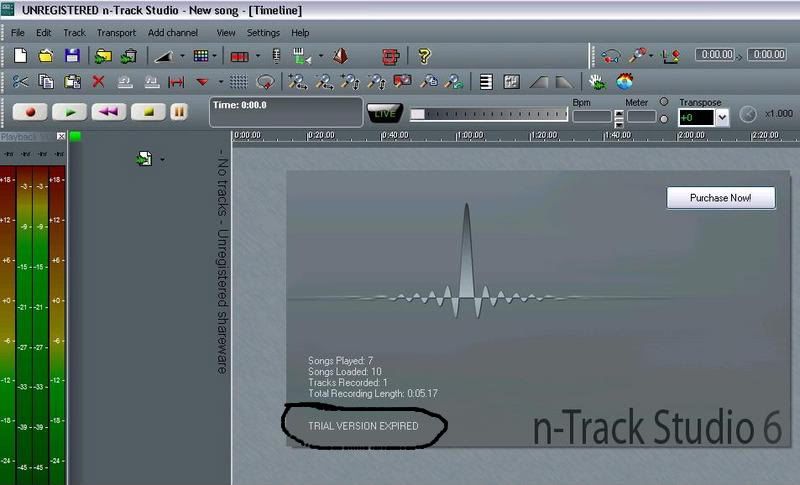This screenshot has width=800, height=485.
Task: Open dropdown arrow beside red meter icon
Action: (258, 56)
